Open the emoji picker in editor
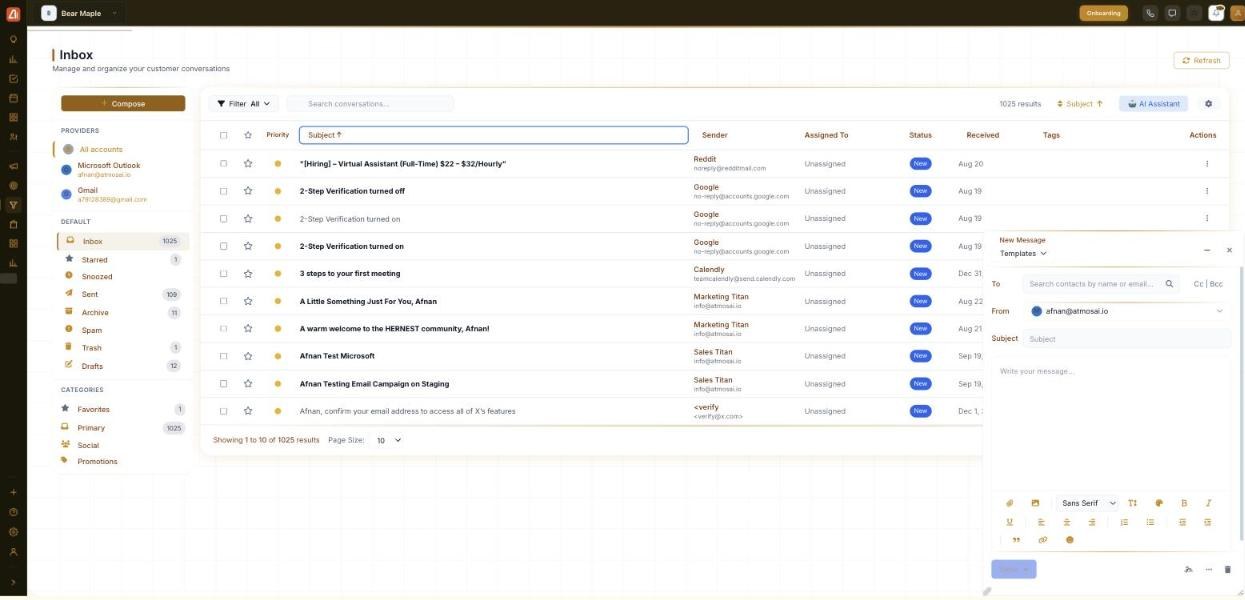Screen dimensions: 1245x600 point(1069,540)
